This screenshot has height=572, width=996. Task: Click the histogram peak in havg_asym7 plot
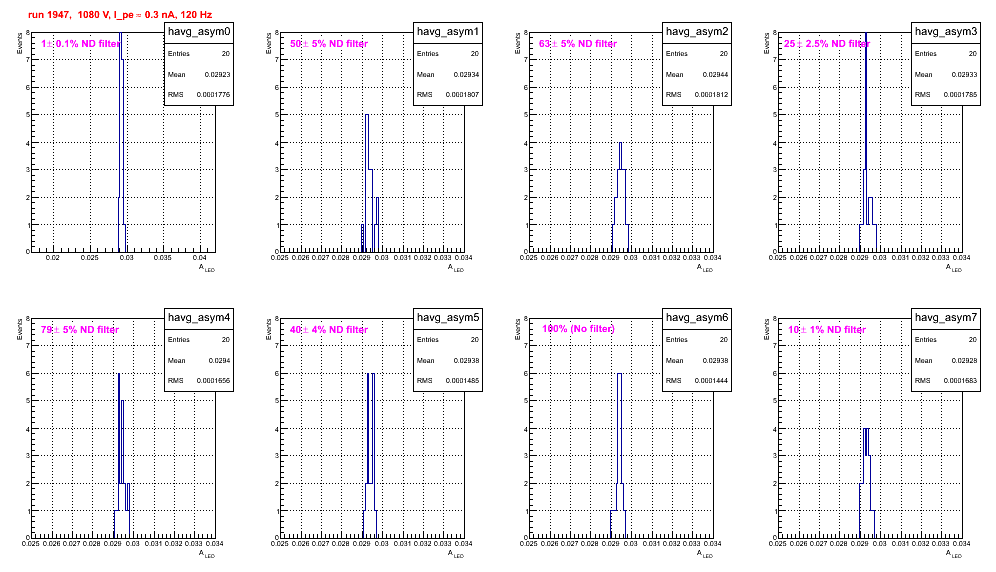point(866,429)
